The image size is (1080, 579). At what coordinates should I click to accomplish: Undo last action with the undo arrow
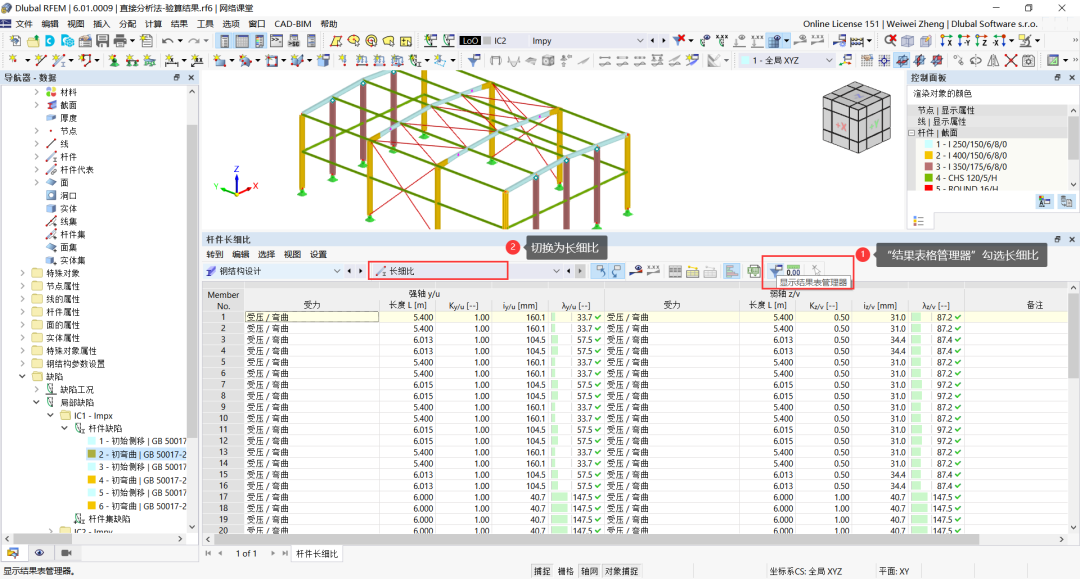(x=167, y=41)
